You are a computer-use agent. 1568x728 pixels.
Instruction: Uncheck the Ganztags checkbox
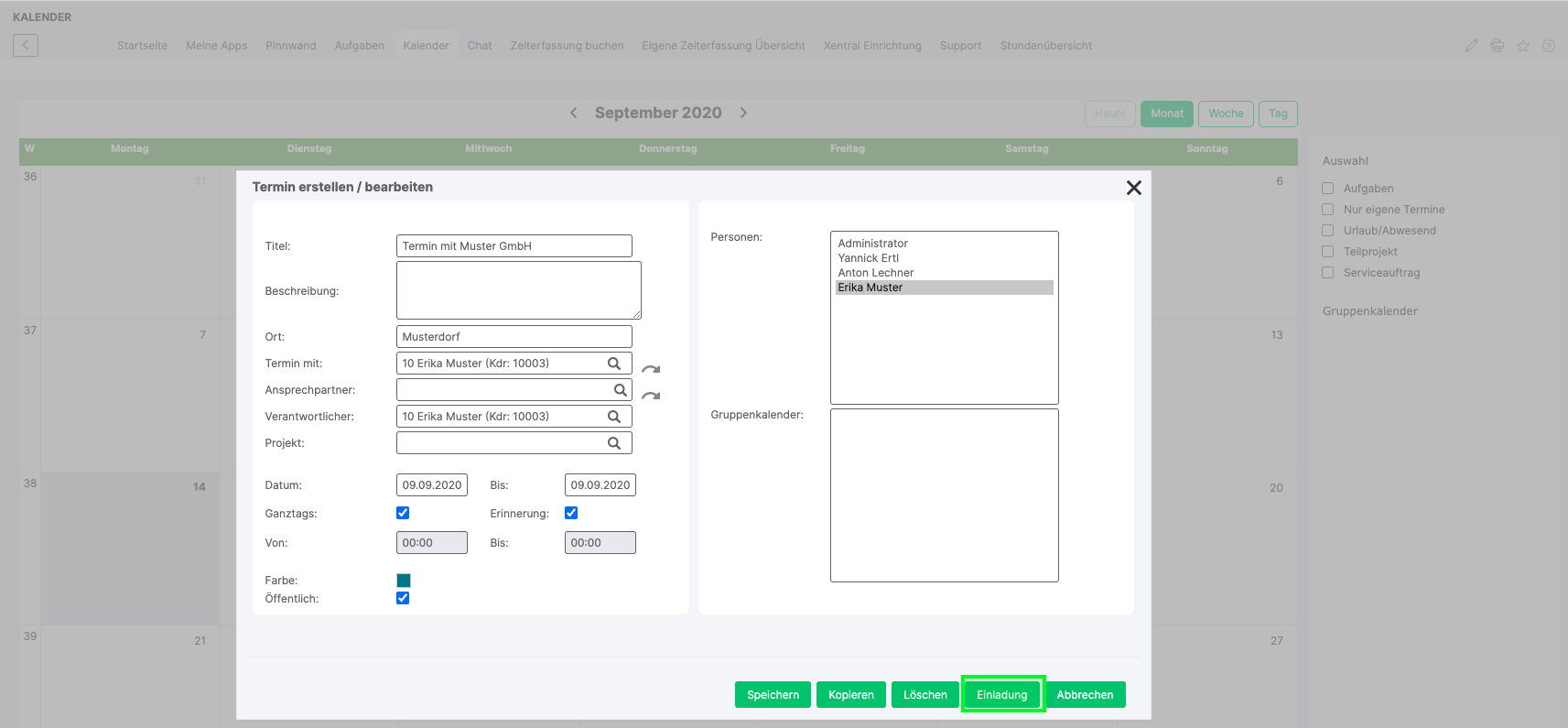pyautogui.click(x=403, y=513)
